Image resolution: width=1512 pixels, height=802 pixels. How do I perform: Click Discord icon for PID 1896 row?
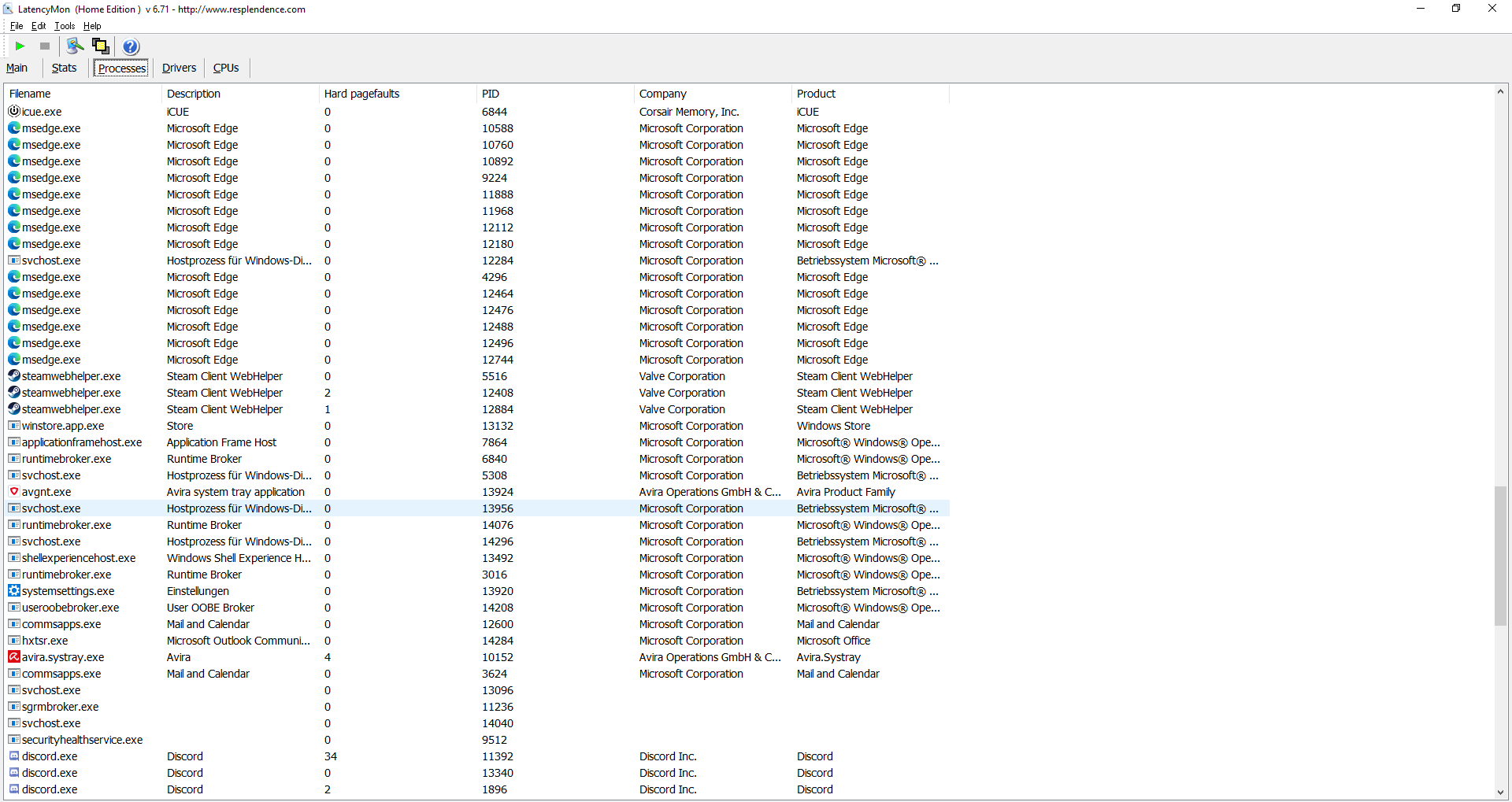point(14,789)
